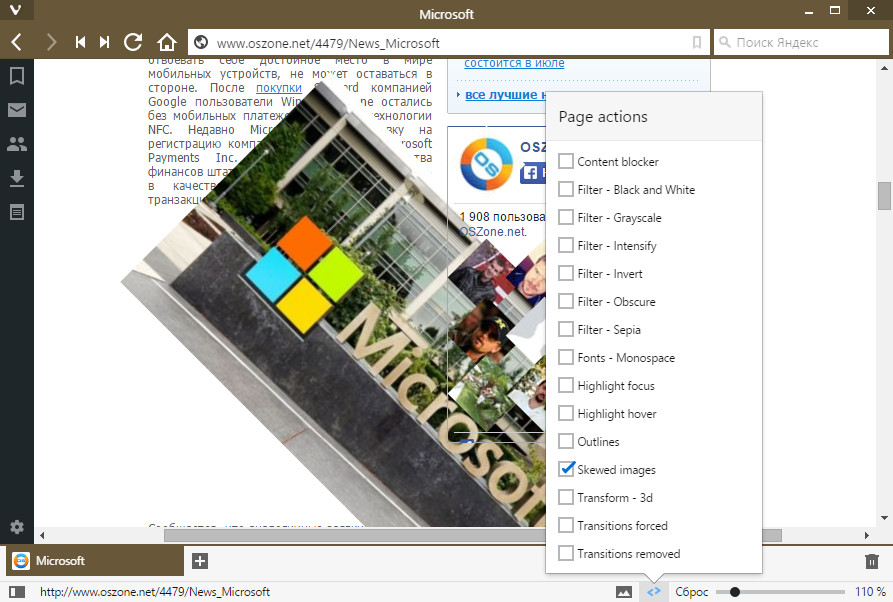Enable Highlight focus
Screen dimensions: 893x602
pyautogui.click(x=566, y=385)
